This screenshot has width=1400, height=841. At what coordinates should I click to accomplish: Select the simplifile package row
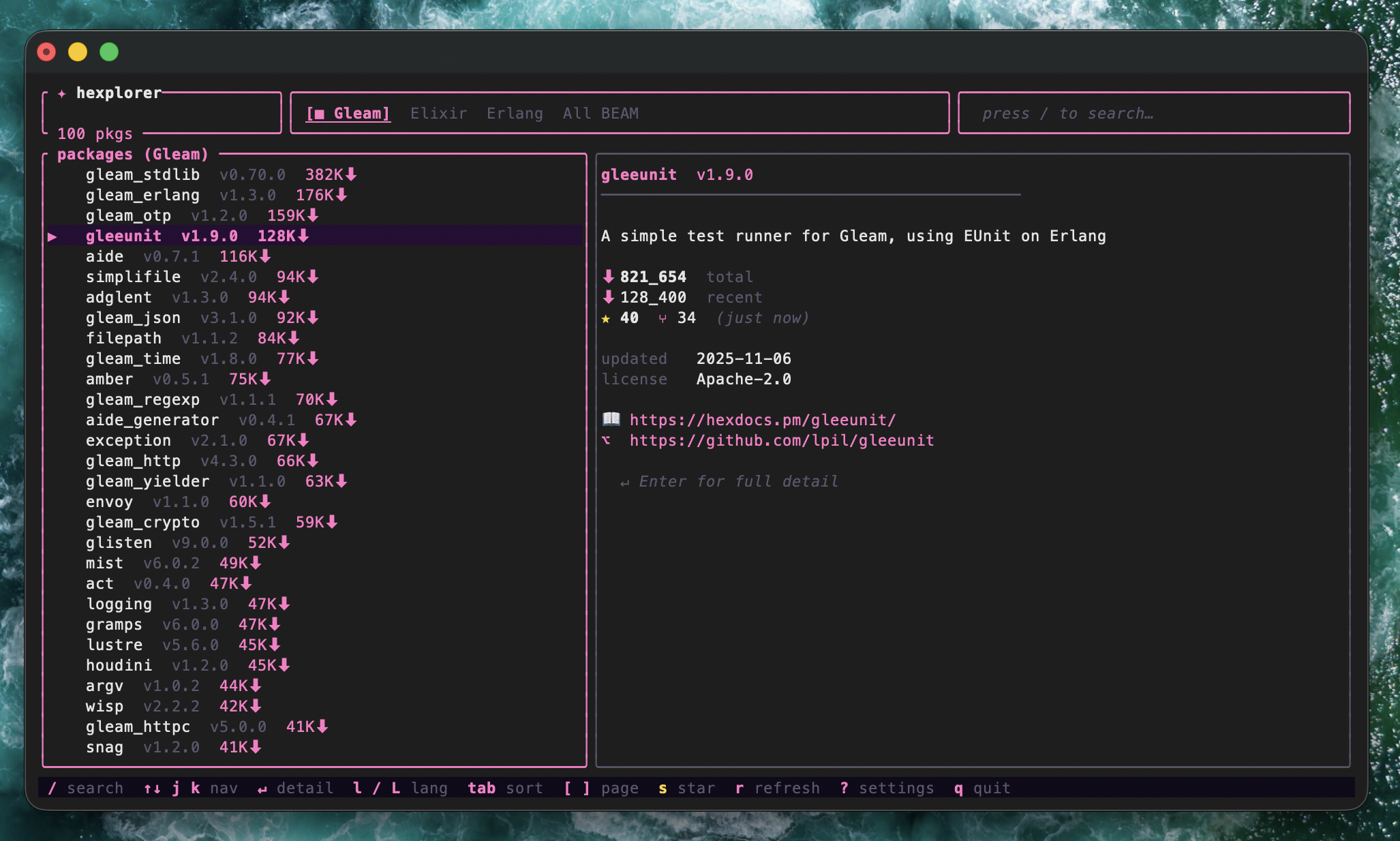(315, 277)
